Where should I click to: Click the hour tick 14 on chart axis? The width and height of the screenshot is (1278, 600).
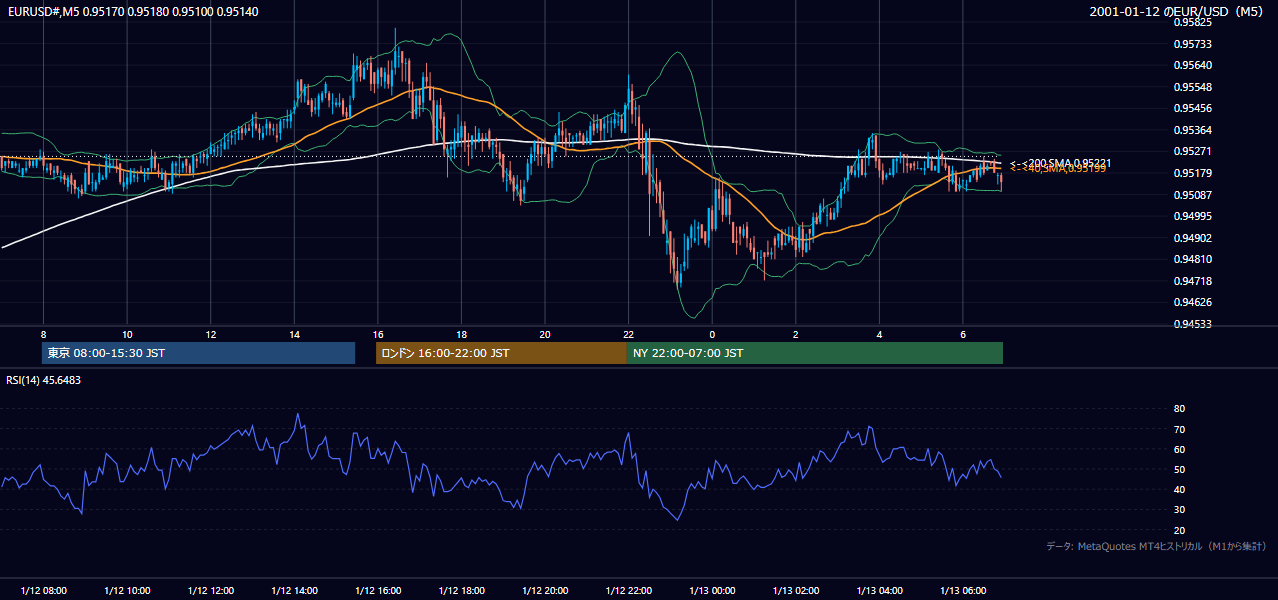click(295, 334)
